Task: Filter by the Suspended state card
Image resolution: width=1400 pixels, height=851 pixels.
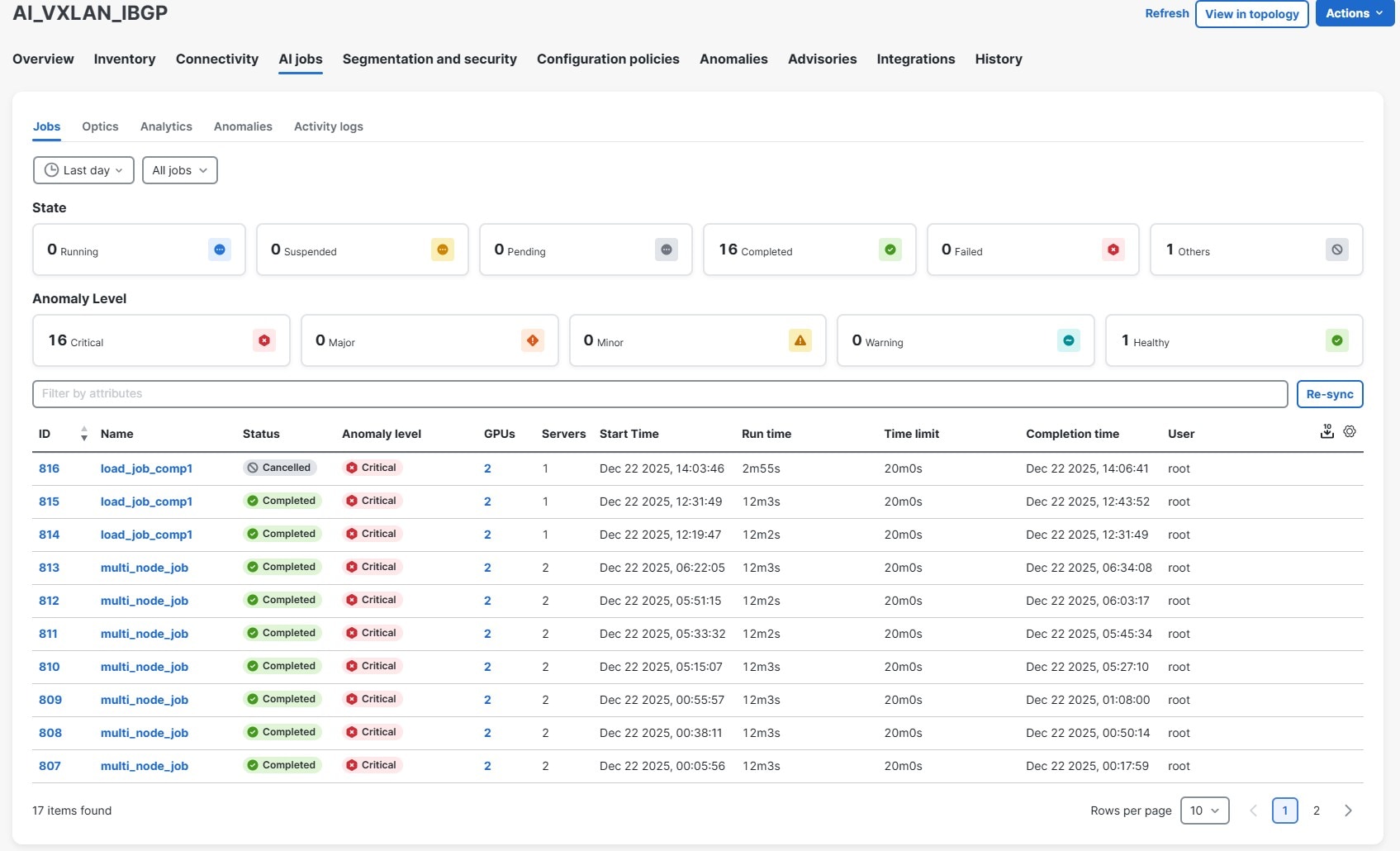Action: coord(362,250)
